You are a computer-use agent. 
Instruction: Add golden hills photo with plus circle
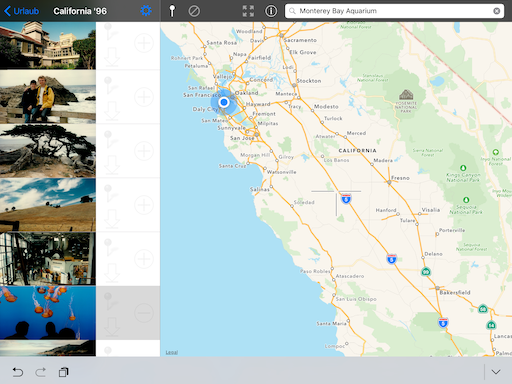[x=144, y=205]
